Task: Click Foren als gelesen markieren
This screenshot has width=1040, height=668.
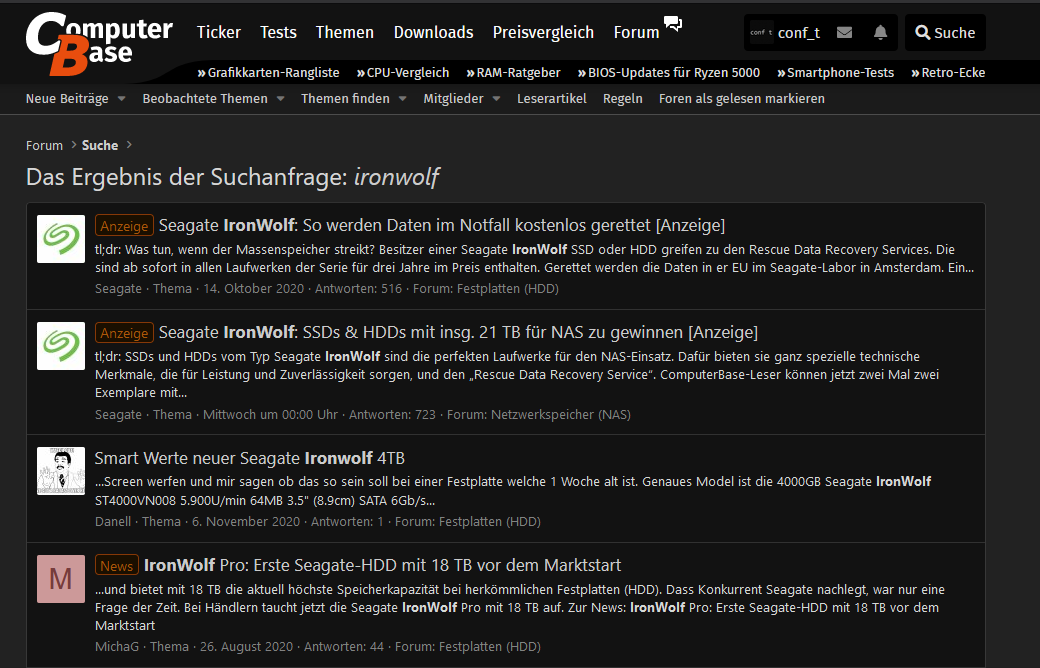Action: point(742,98)
